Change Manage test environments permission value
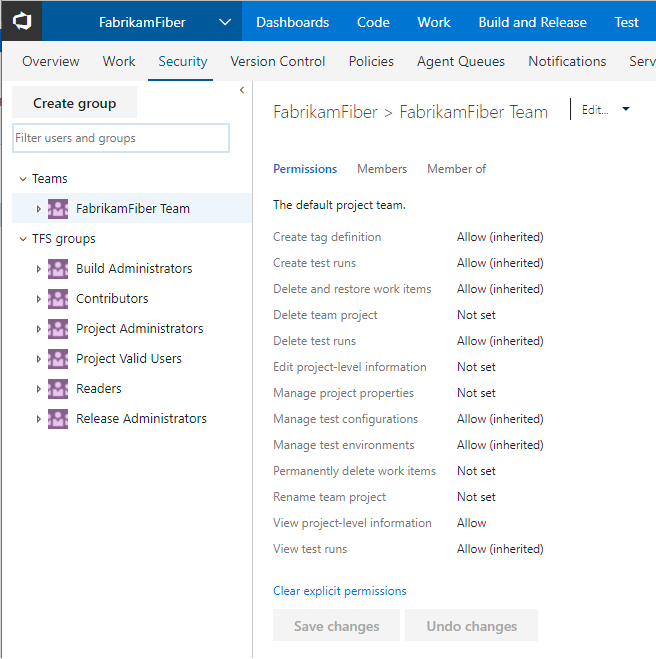Viewport: 656px width, 659px height. point(500,445)
